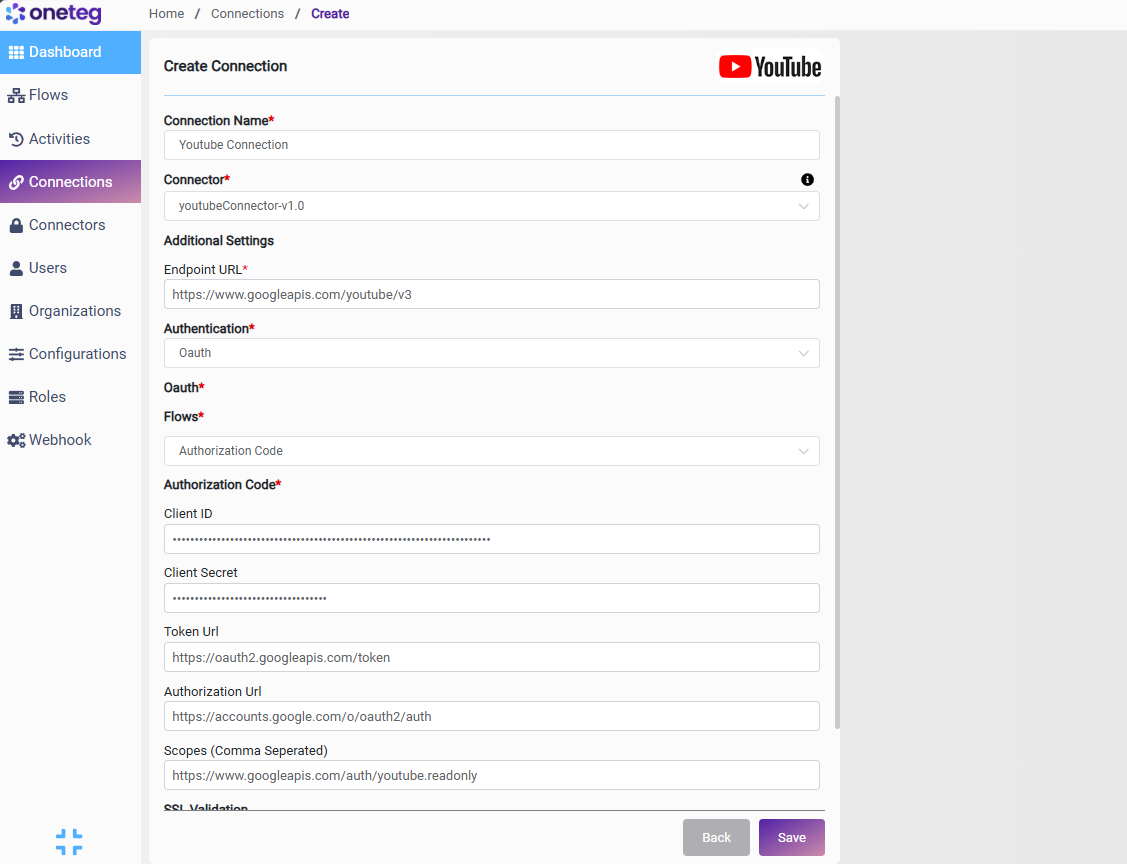Open the Webhook gears icon
Viewport: 1127px width, 864px height.
point(16,441)
